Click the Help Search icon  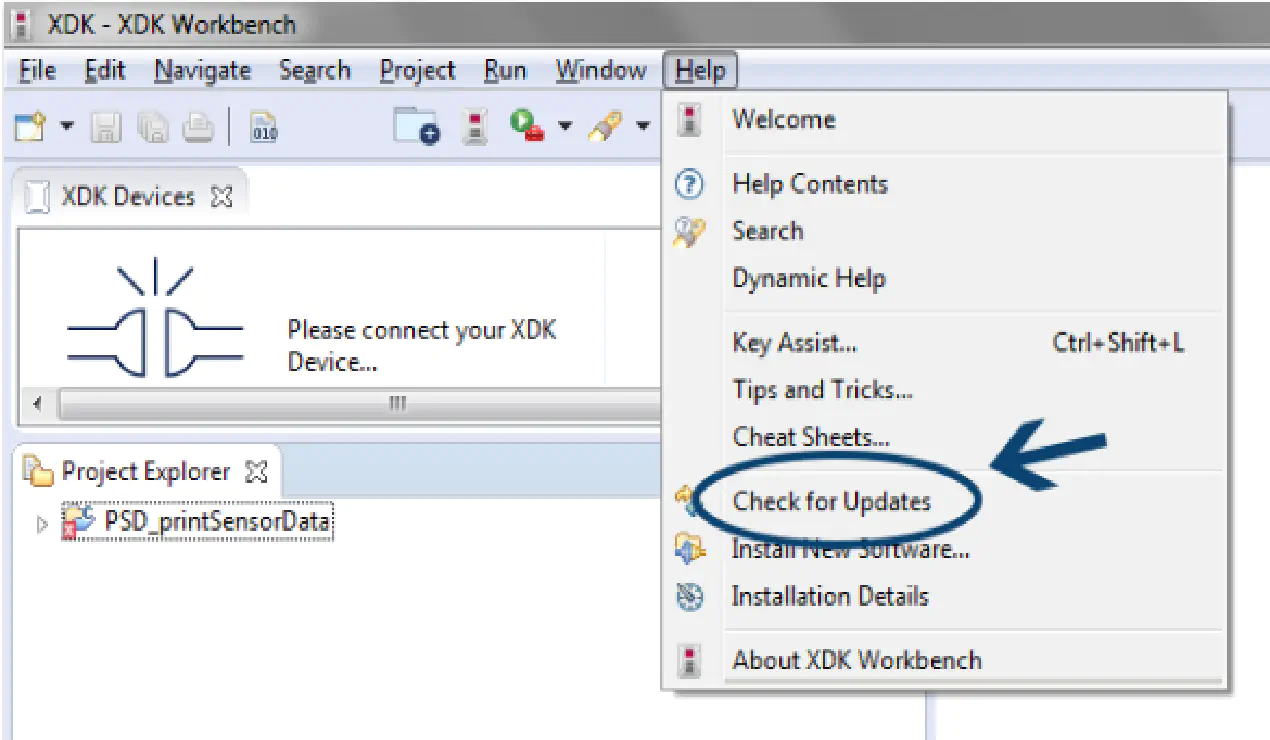click(x=690, y=232)
